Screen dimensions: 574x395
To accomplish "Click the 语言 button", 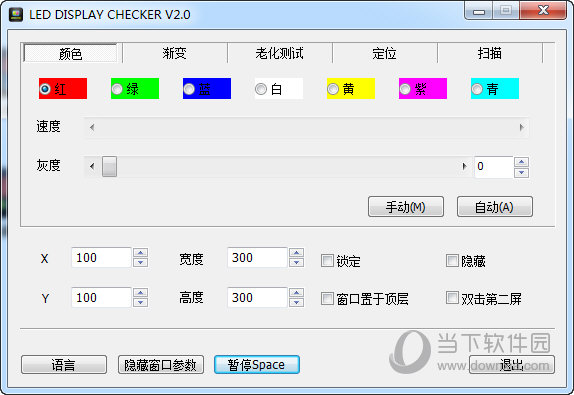I will tap(64, 365).
